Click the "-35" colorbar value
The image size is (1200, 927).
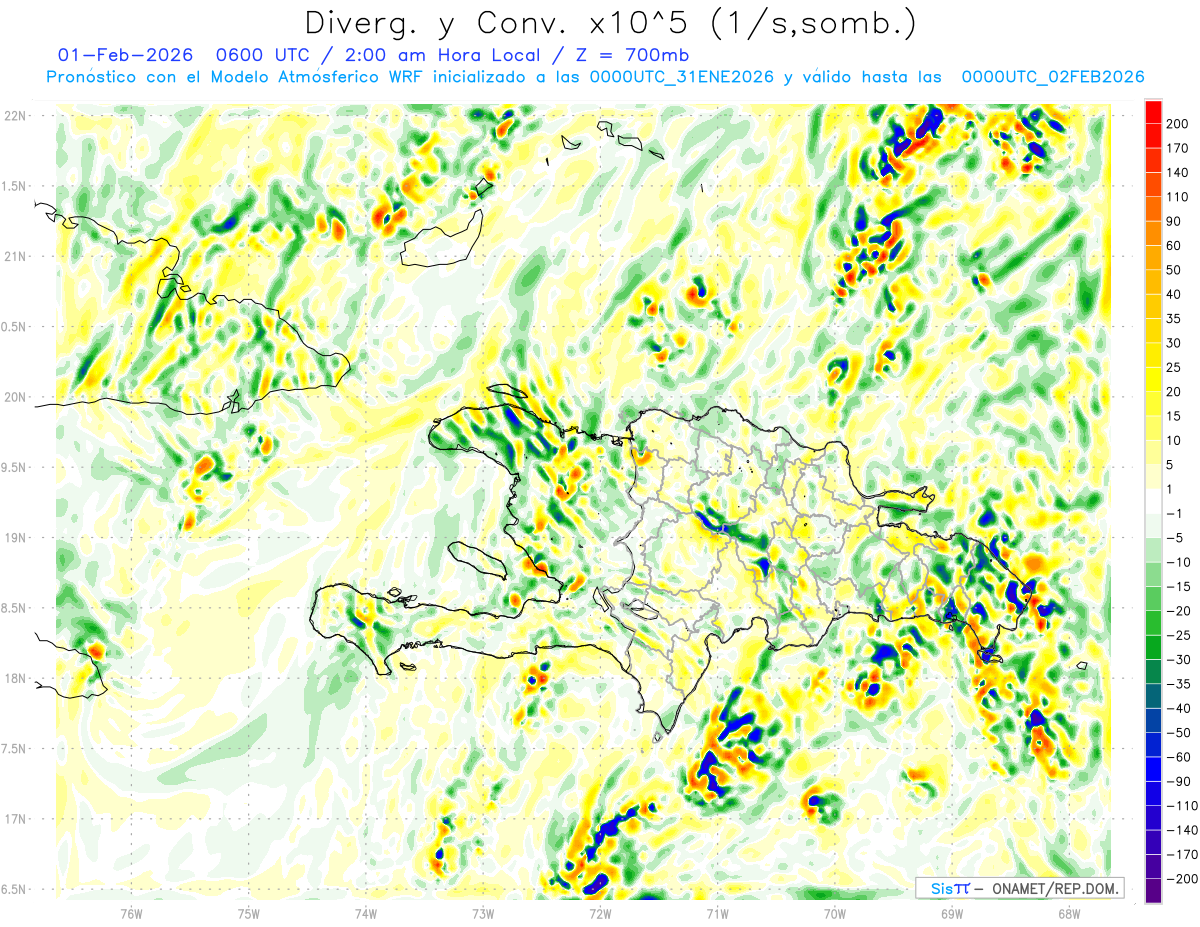pos(1181,684)
